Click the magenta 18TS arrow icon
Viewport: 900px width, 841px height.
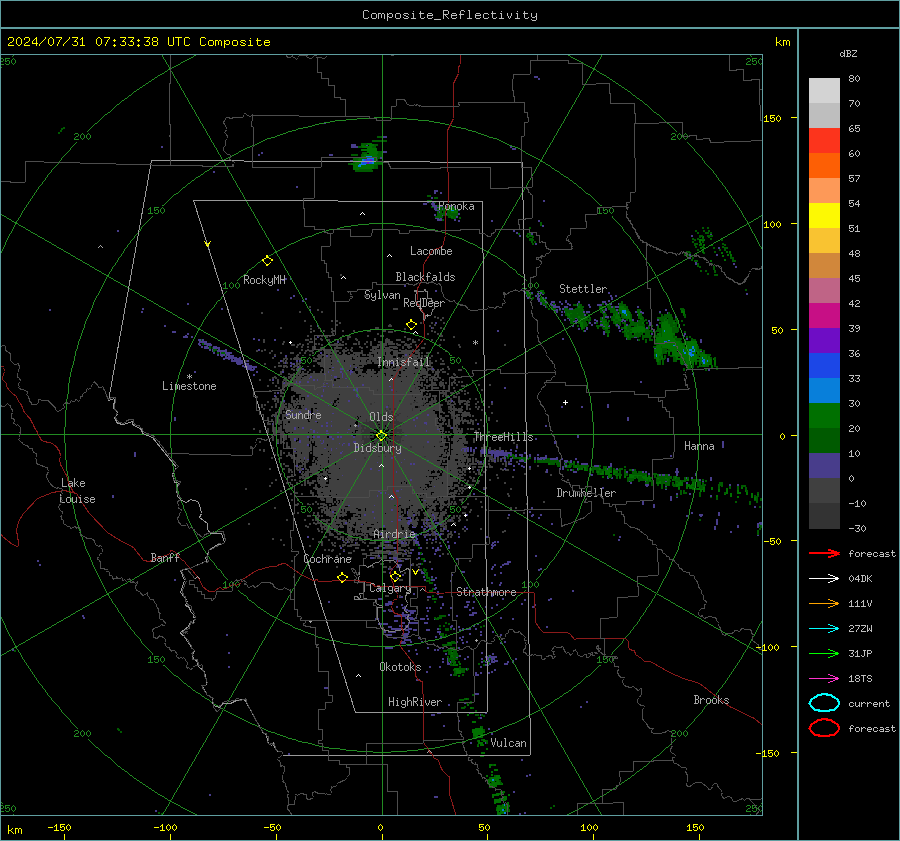[824, 679]
